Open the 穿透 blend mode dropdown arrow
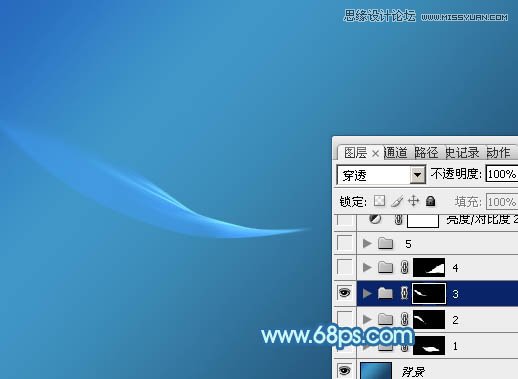 click(x=417, y=174)
